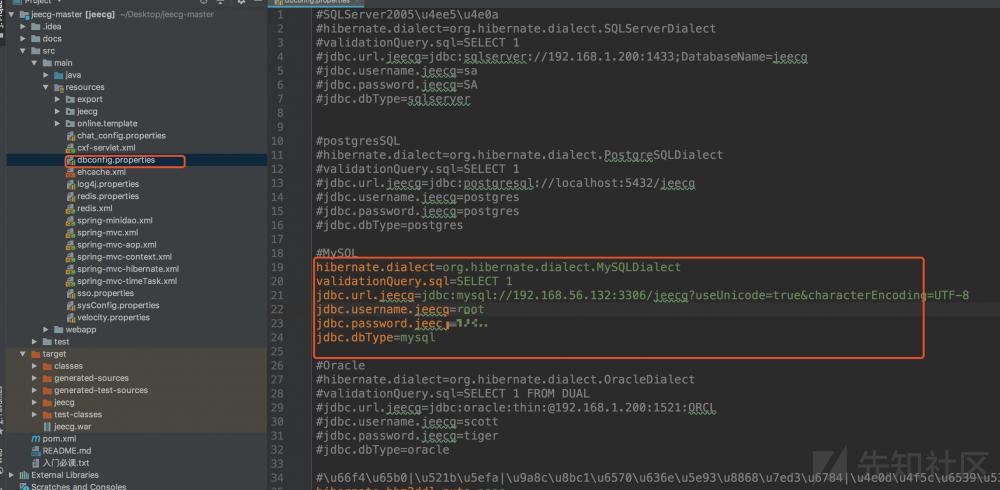Click the velocity.properties file icon
Image resolution: width=1000 pixels, height=490 pixels.
[70, 317]
